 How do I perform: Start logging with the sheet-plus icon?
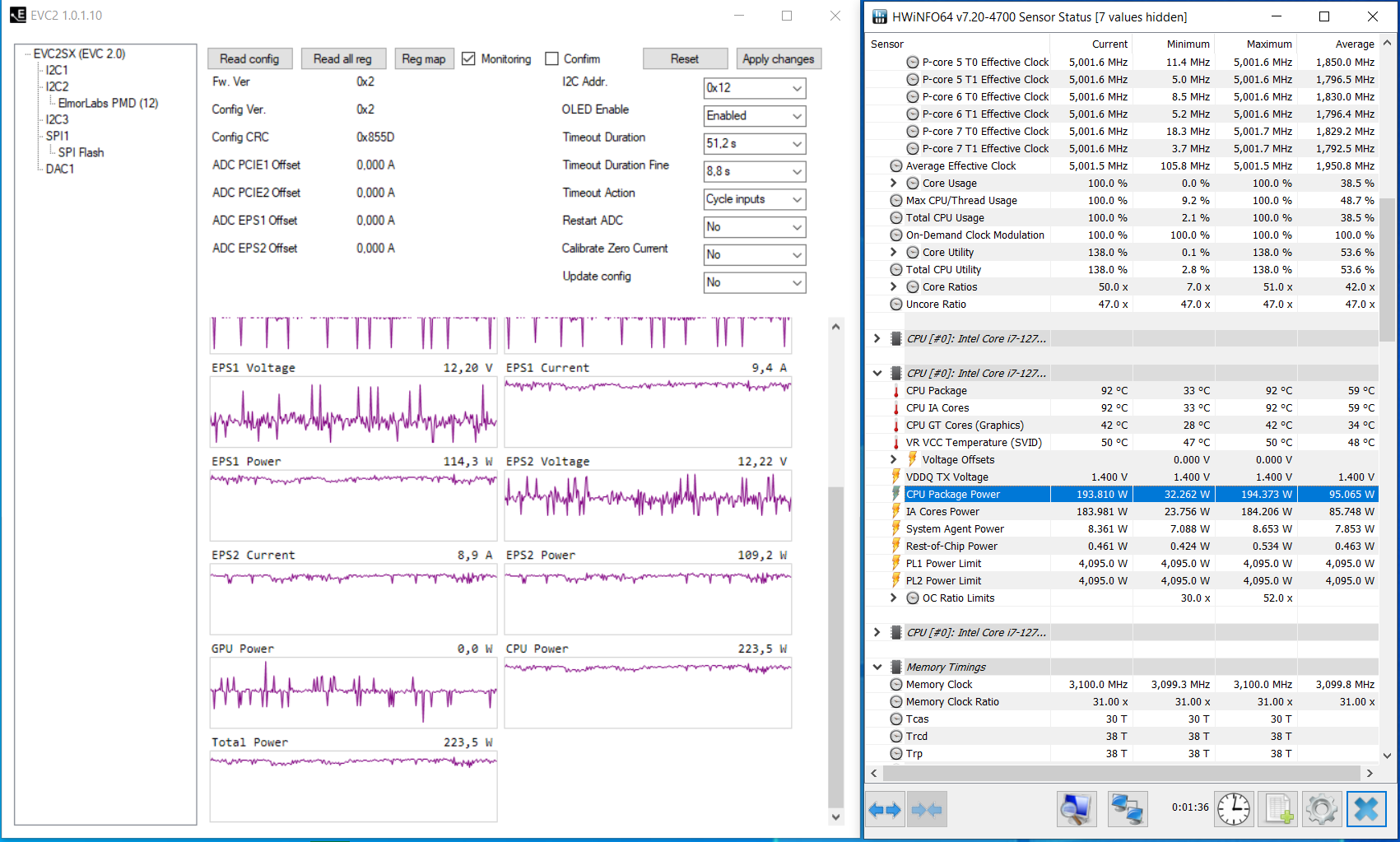[x=1279, y=810]
